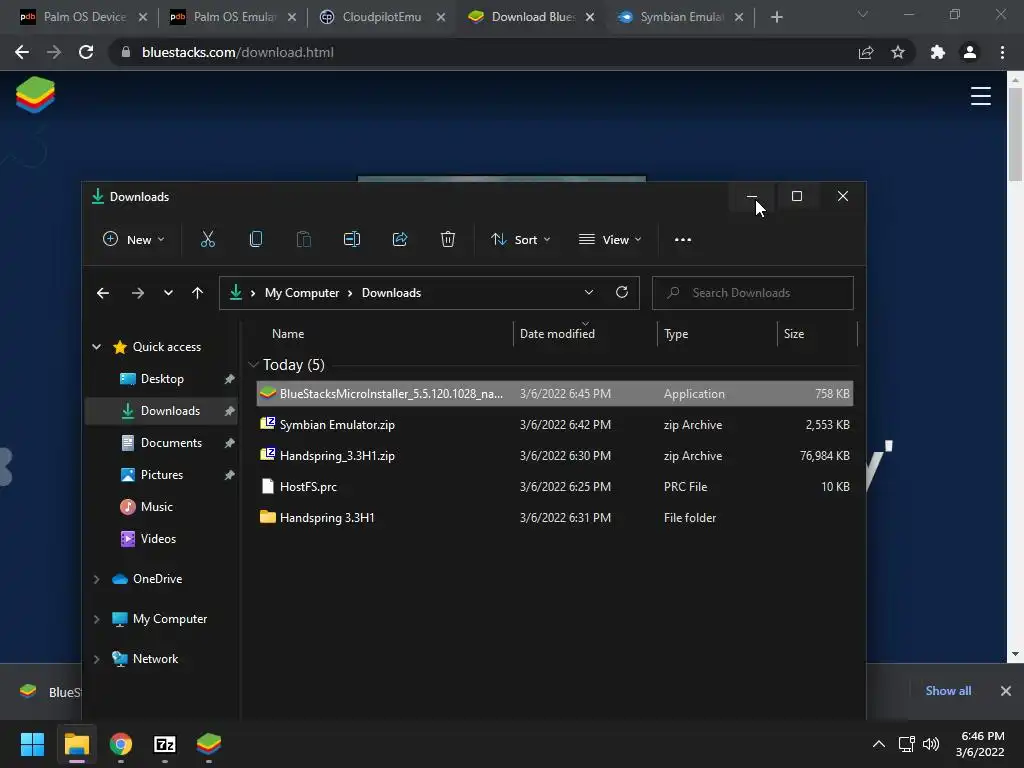Click the Chrome address bar URL
1024x768 pixels.
click(x=238, y=52)
